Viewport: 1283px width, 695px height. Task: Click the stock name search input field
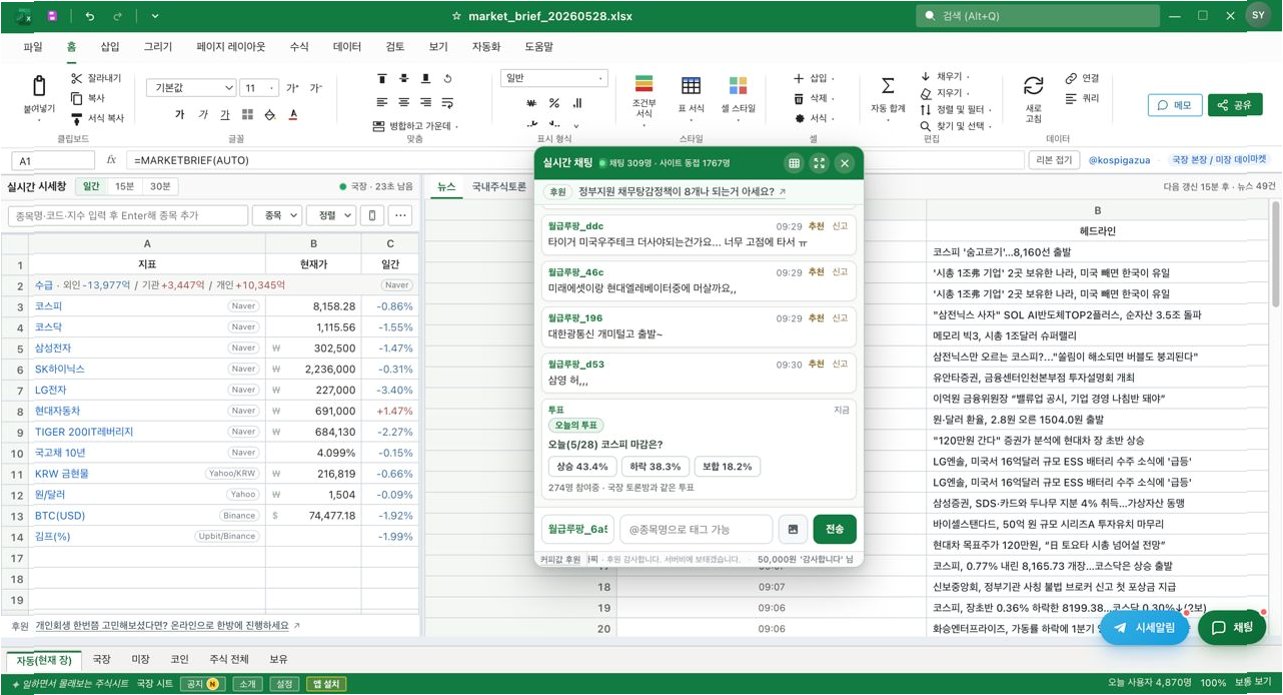click(x=127, y=215)
